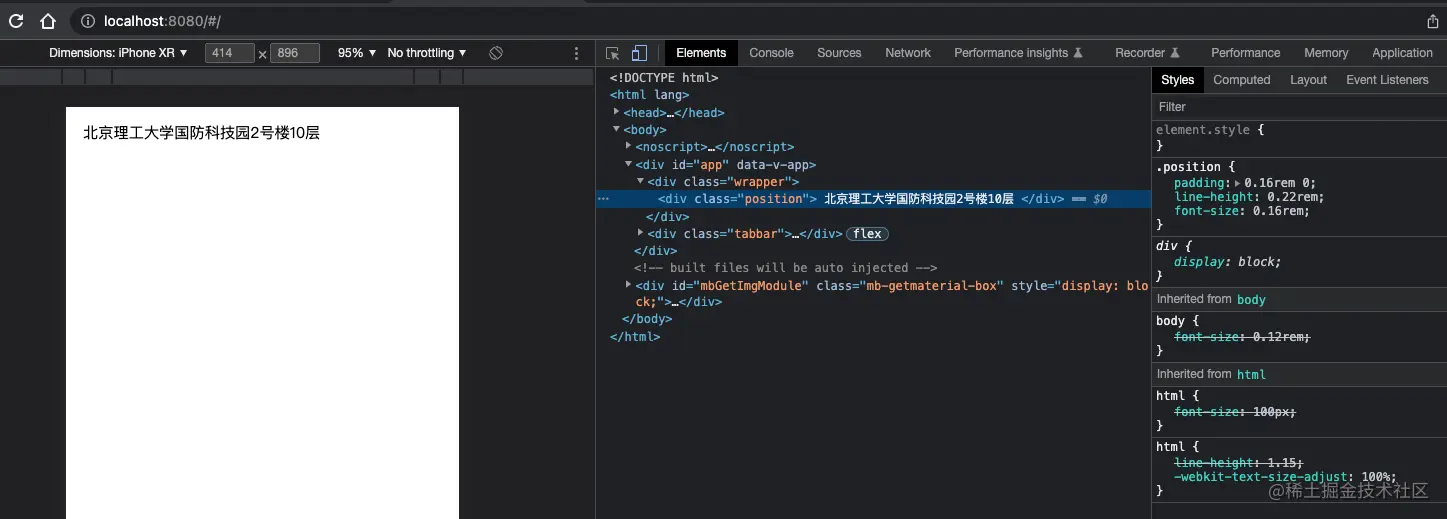Viewport: 1447px width, 519px height.
Task: Expand the div class="tabbar" node
Action: click(x=640, y=233)
